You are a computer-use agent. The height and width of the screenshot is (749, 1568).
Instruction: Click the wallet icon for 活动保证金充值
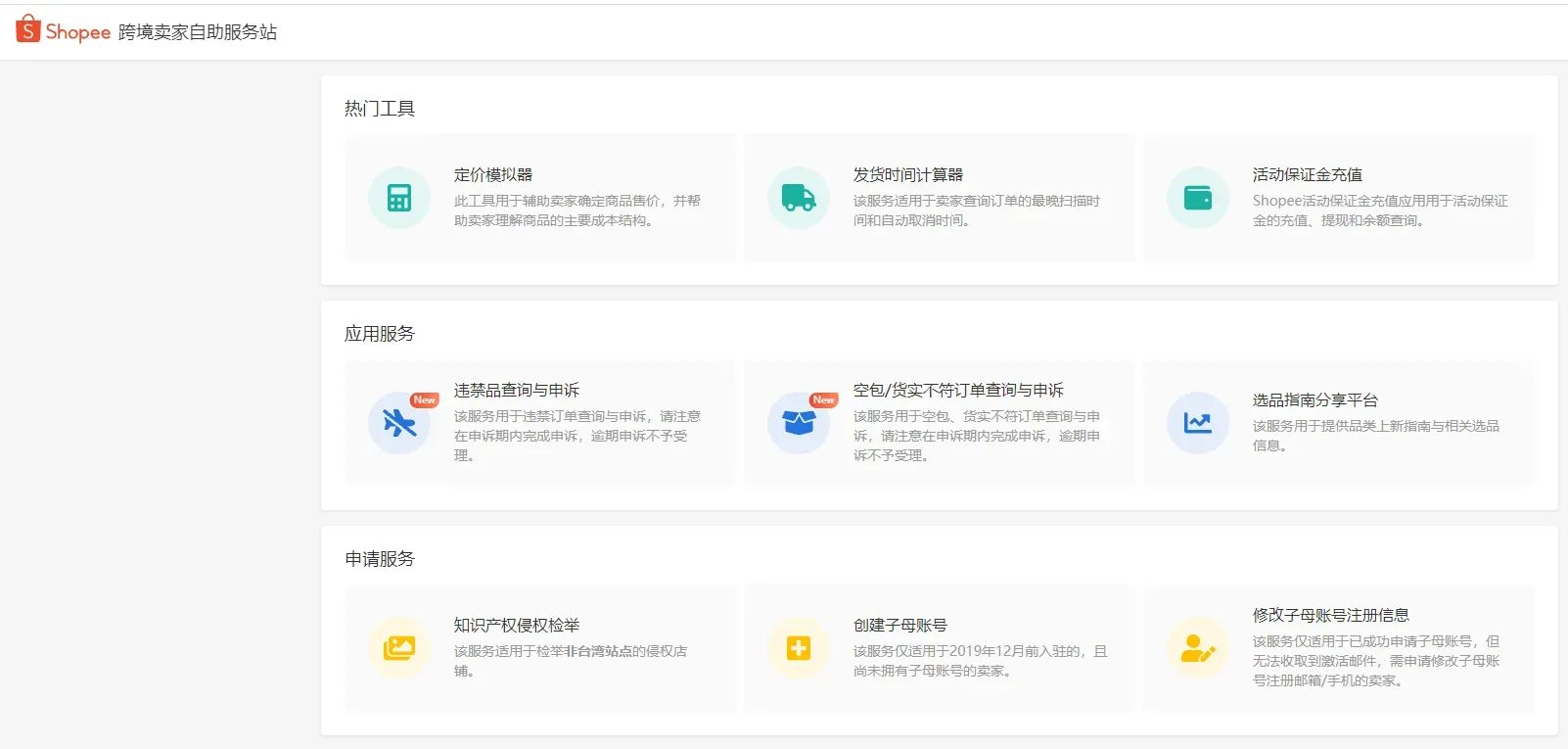click(x=1198, y=198)
